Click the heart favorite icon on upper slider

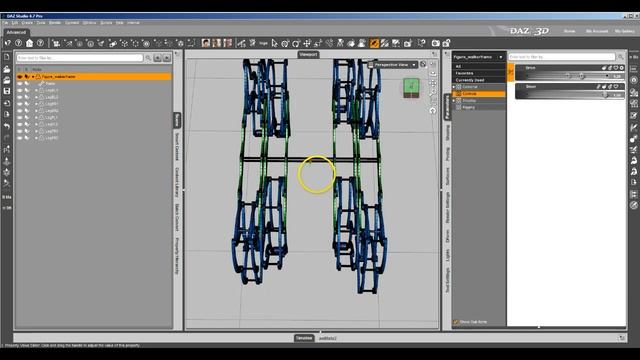pos(616,68)
